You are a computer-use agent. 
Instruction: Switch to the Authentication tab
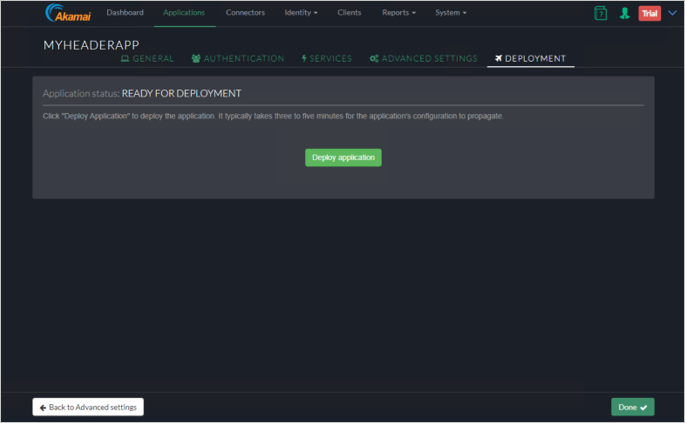point(238,59)
